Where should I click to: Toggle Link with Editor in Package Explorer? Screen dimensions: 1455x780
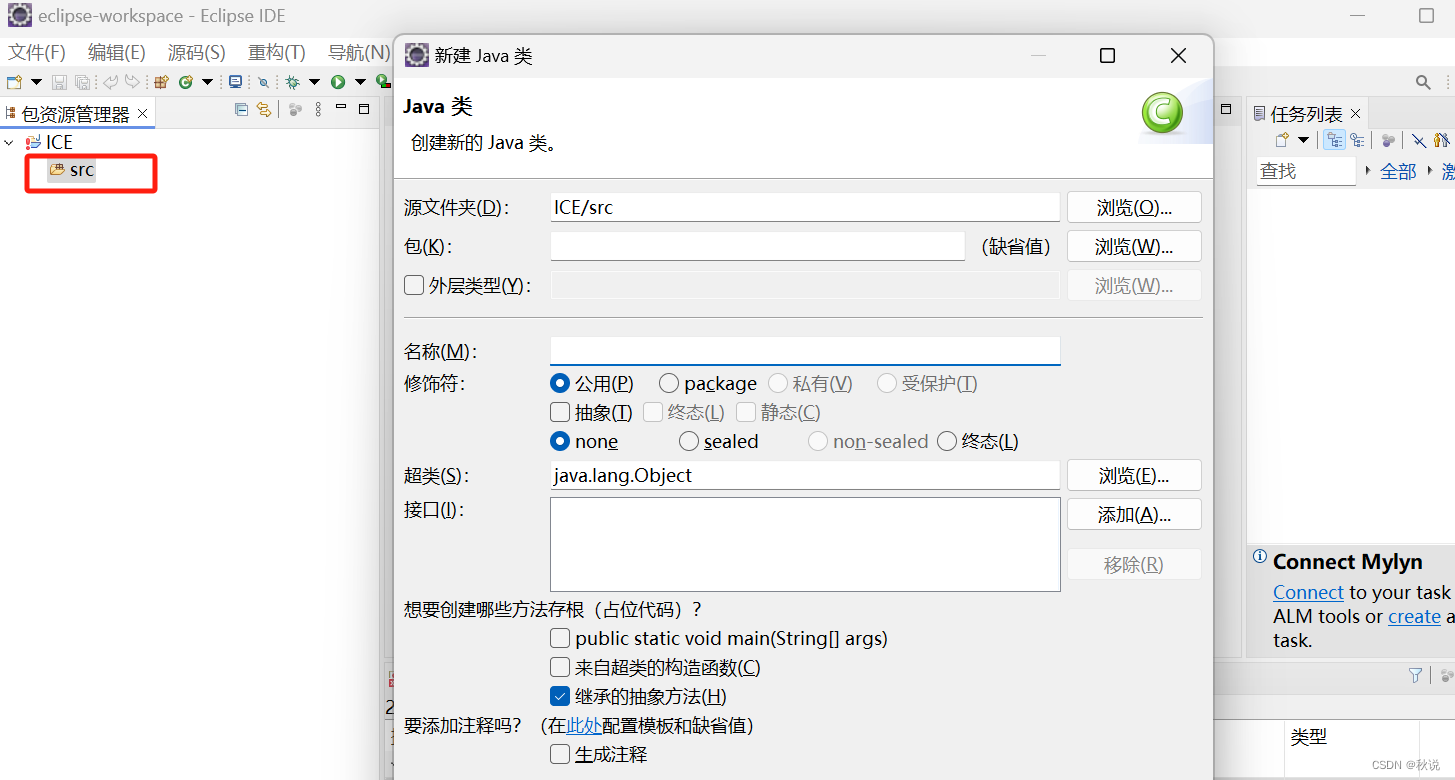point(264,109)
